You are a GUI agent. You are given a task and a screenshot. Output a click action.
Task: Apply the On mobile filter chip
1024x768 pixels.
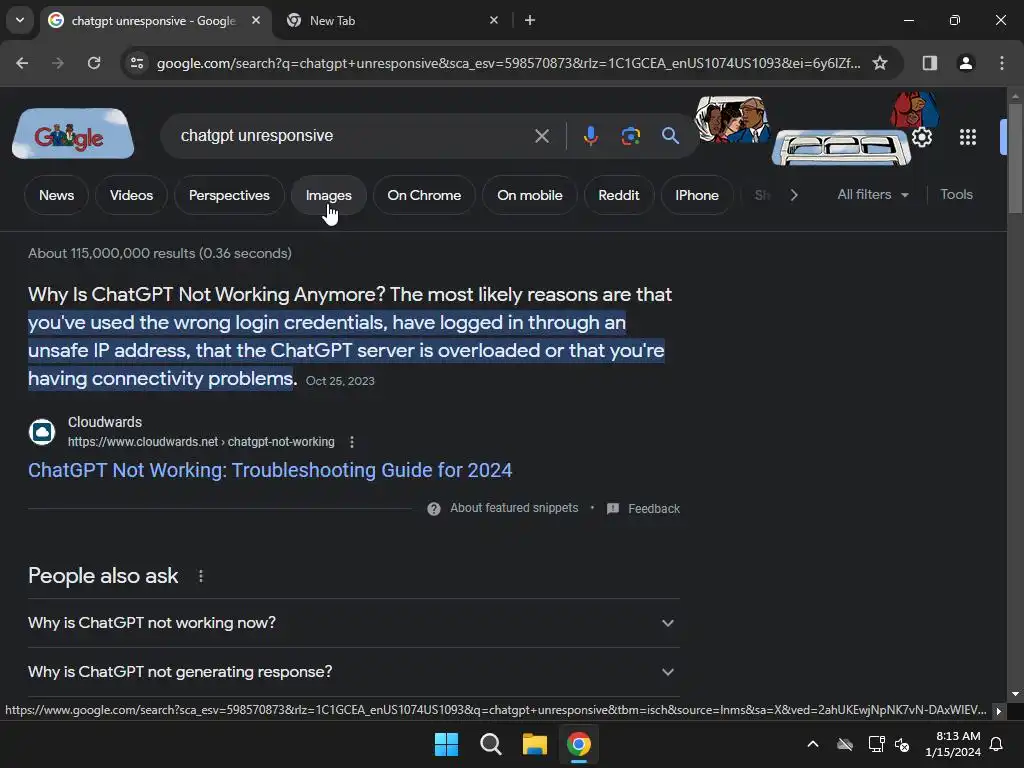click(530, 195)
